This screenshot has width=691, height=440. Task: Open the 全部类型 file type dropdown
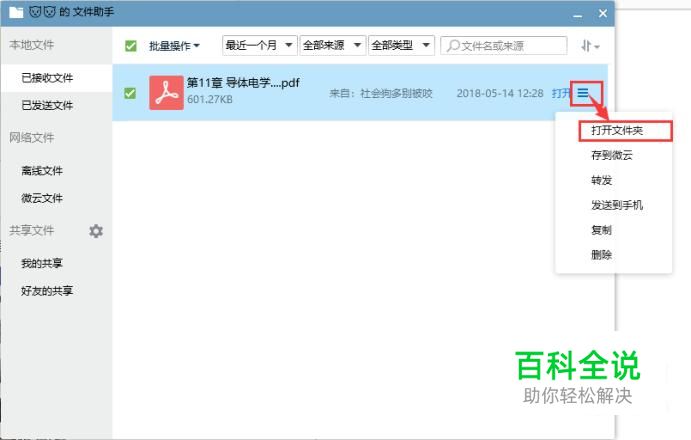401,45
